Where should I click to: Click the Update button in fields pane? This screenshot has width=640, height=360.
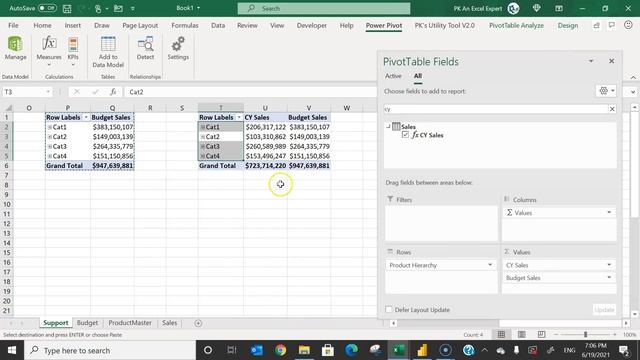[x=604, y=310]
